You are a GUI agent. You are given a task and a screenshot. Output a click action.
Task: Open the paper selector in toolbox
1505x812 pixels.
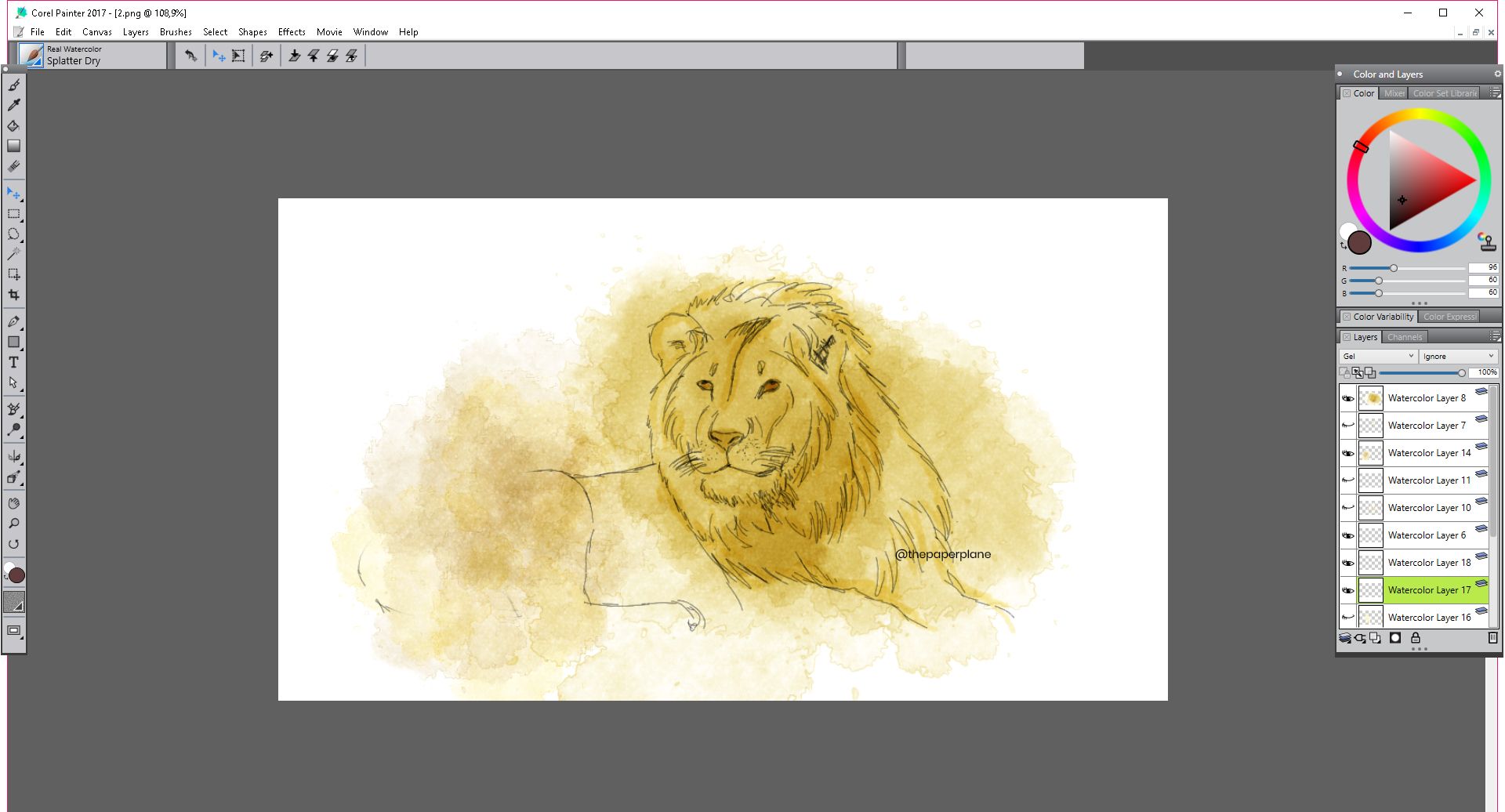(x=13, y=602)
